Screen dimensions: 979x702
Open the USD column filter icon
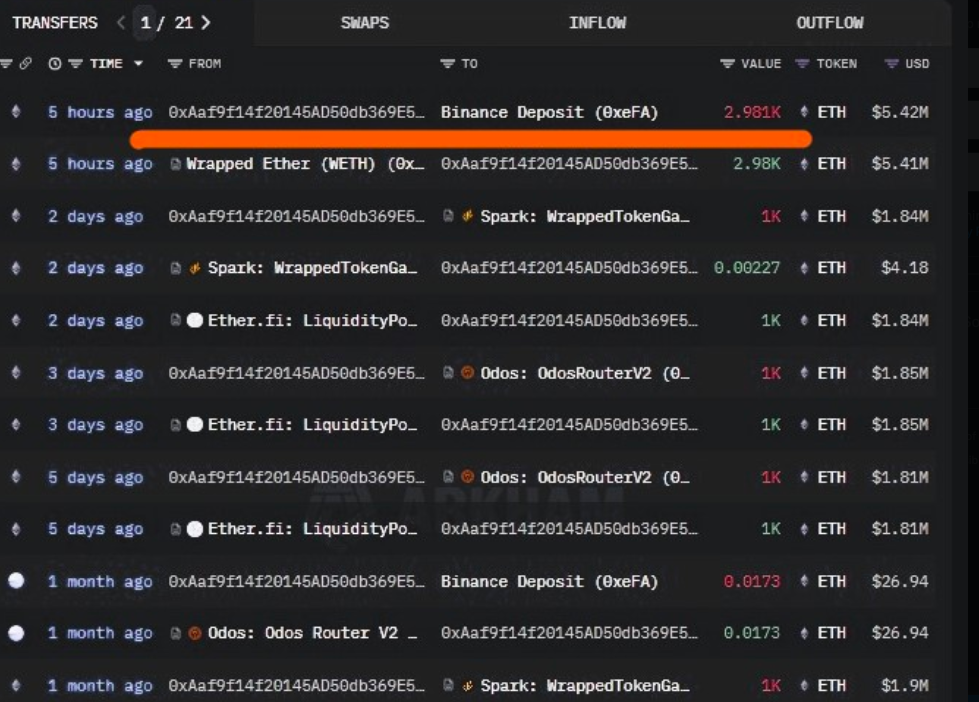point(892,63)
